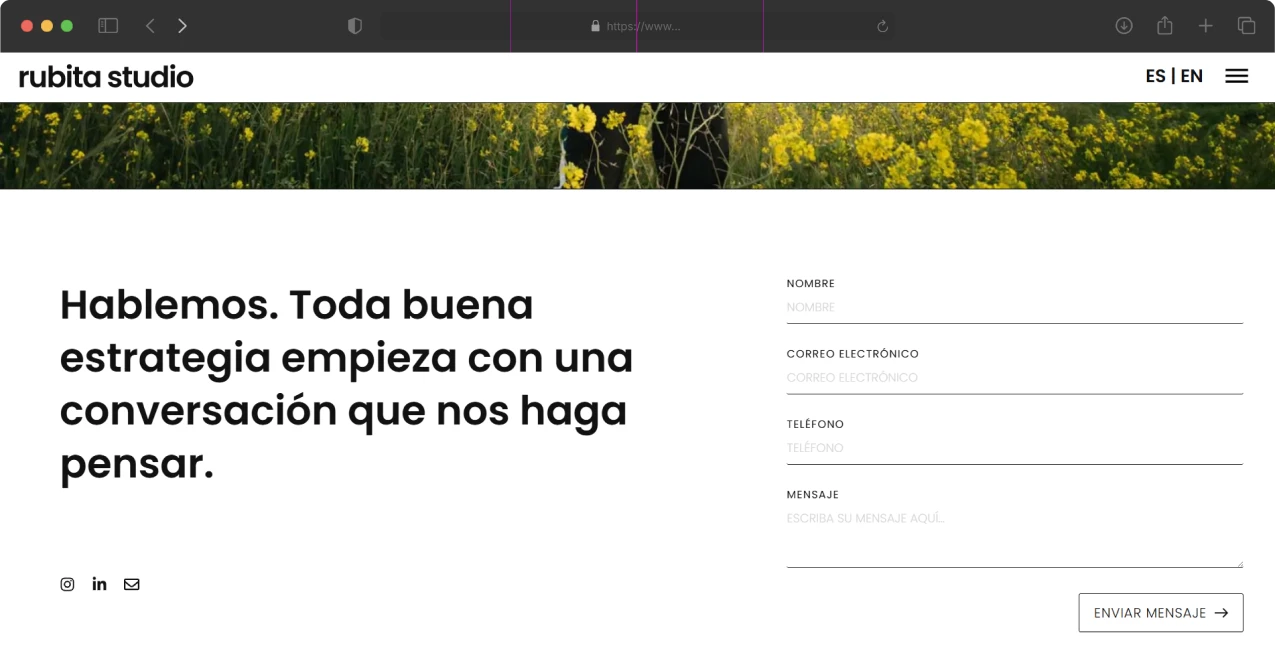Click the rubita studio logo
This screenshot has width=1275, height=656.
point(104,75)
